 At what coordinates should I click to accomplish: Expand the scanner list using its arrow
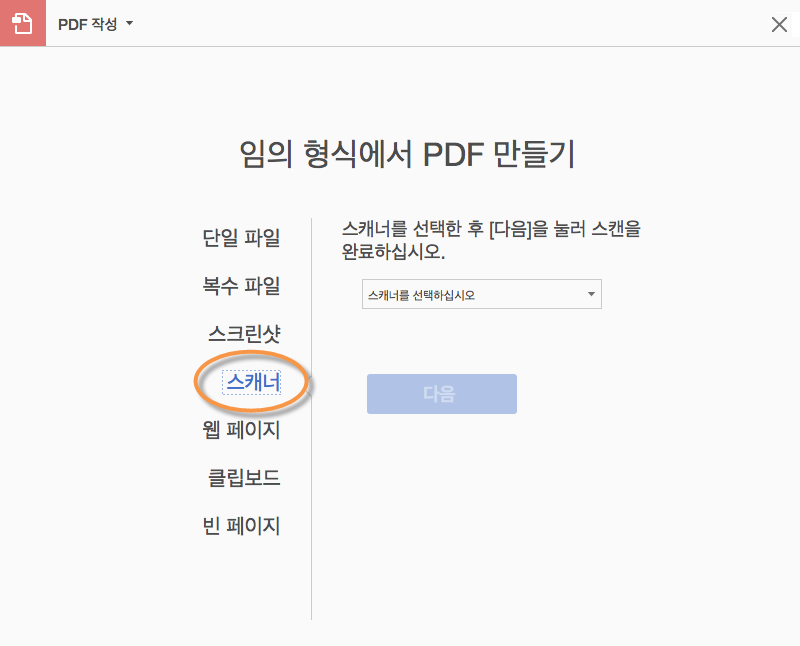[x=591, y=295]
